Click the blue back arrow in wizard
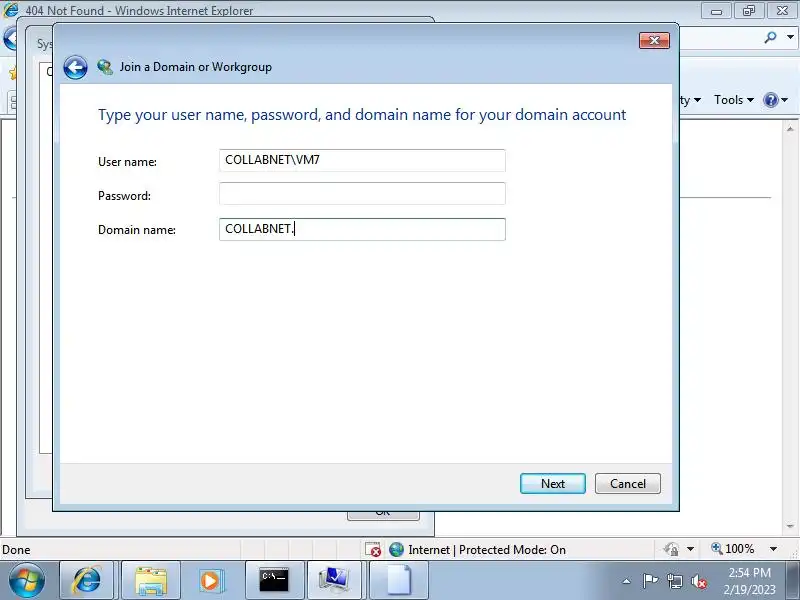 tap(75, 67)
